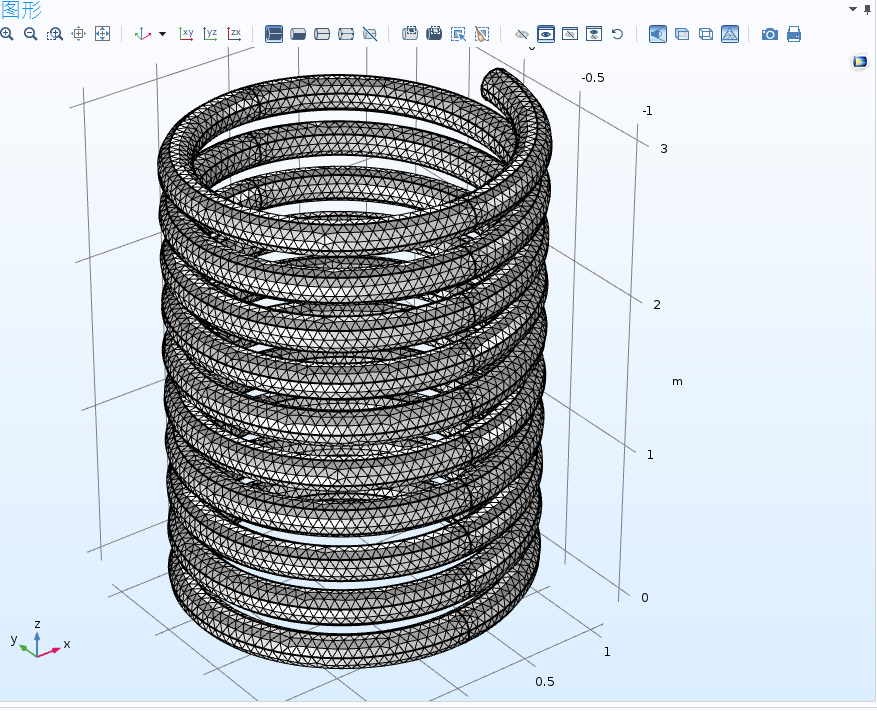This screenshot has height=711, width=877.
Task: Click the Zoom Extents icon
Action: [x=102, y=34]
